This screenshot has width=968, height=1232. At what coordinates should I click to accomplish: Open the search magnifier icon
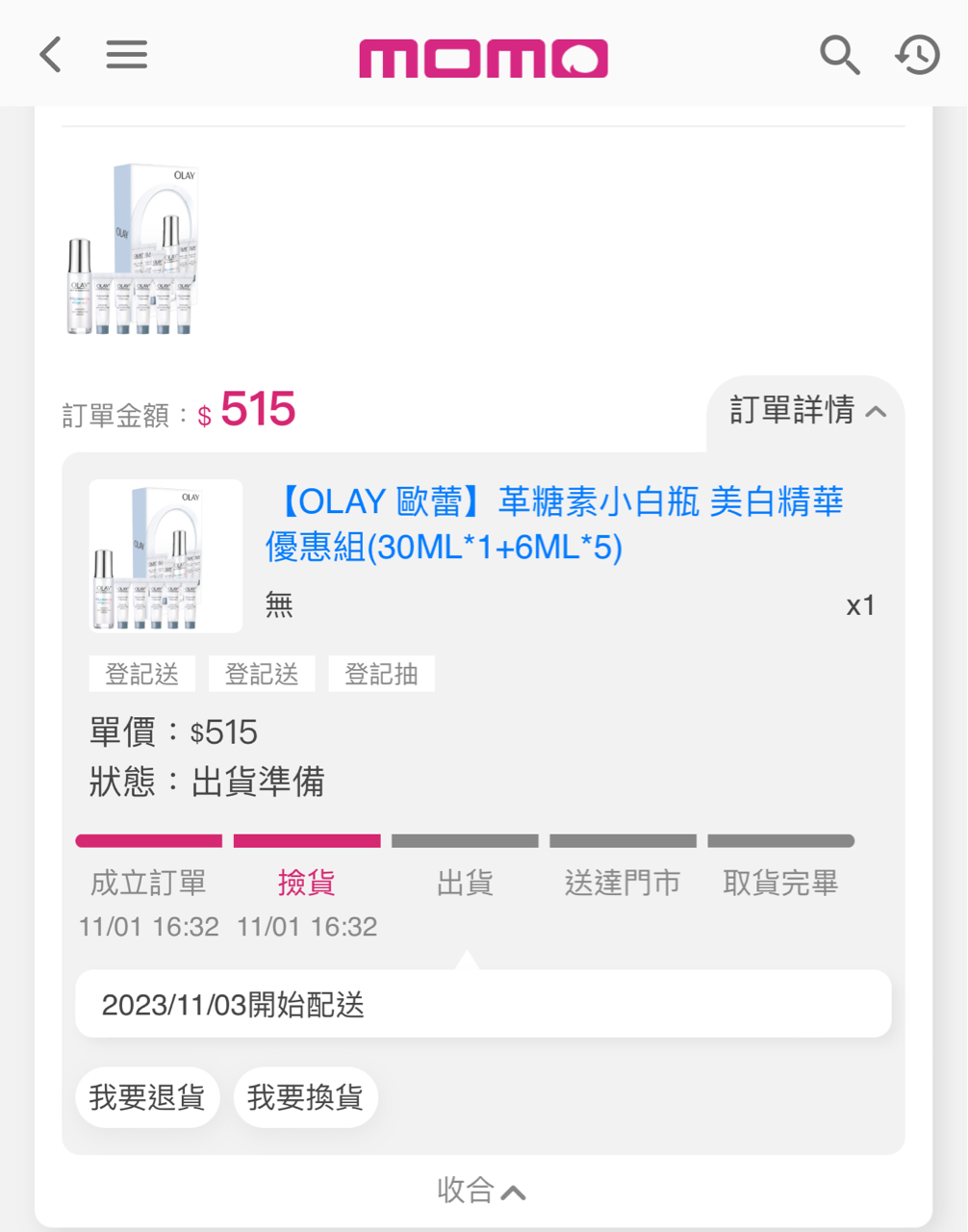coord(839,55)
